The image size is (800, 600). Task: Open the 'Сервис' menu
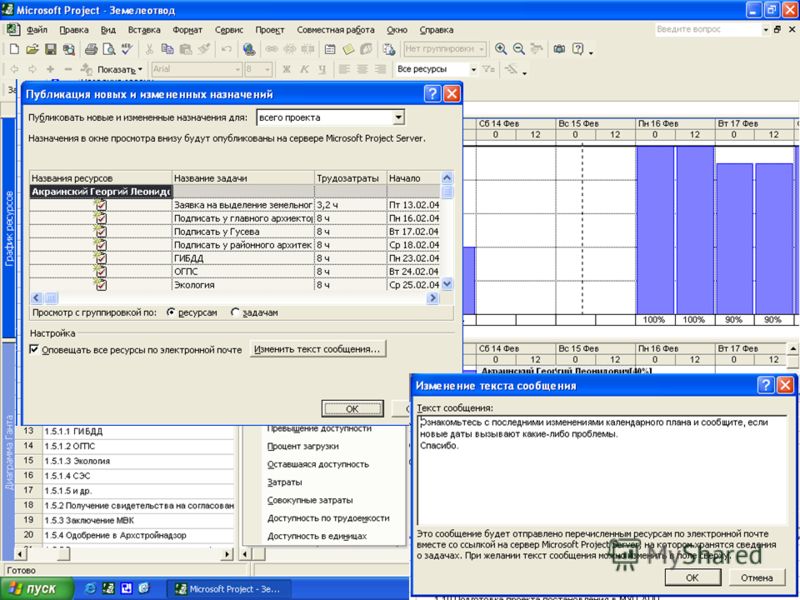click(x=229, y=30)
